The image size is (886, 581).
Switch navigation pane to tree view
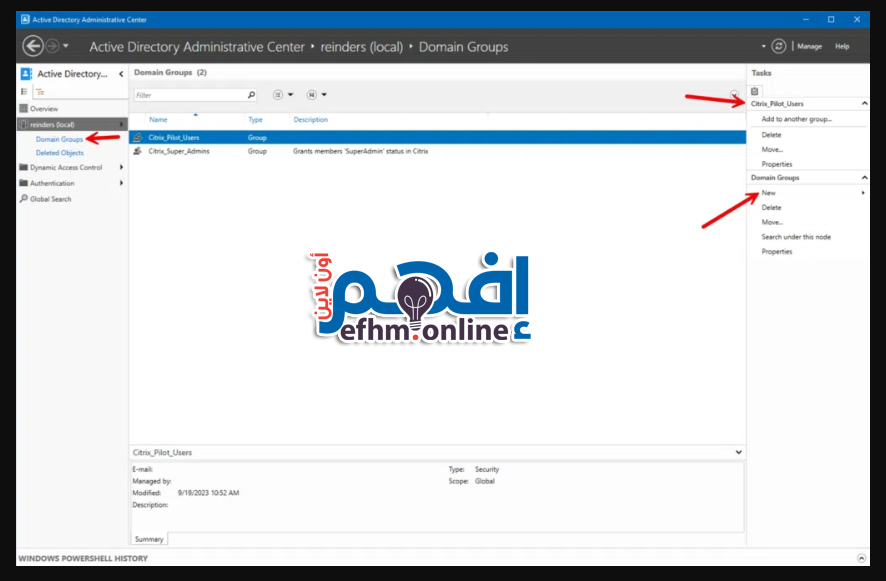[40, 91]
